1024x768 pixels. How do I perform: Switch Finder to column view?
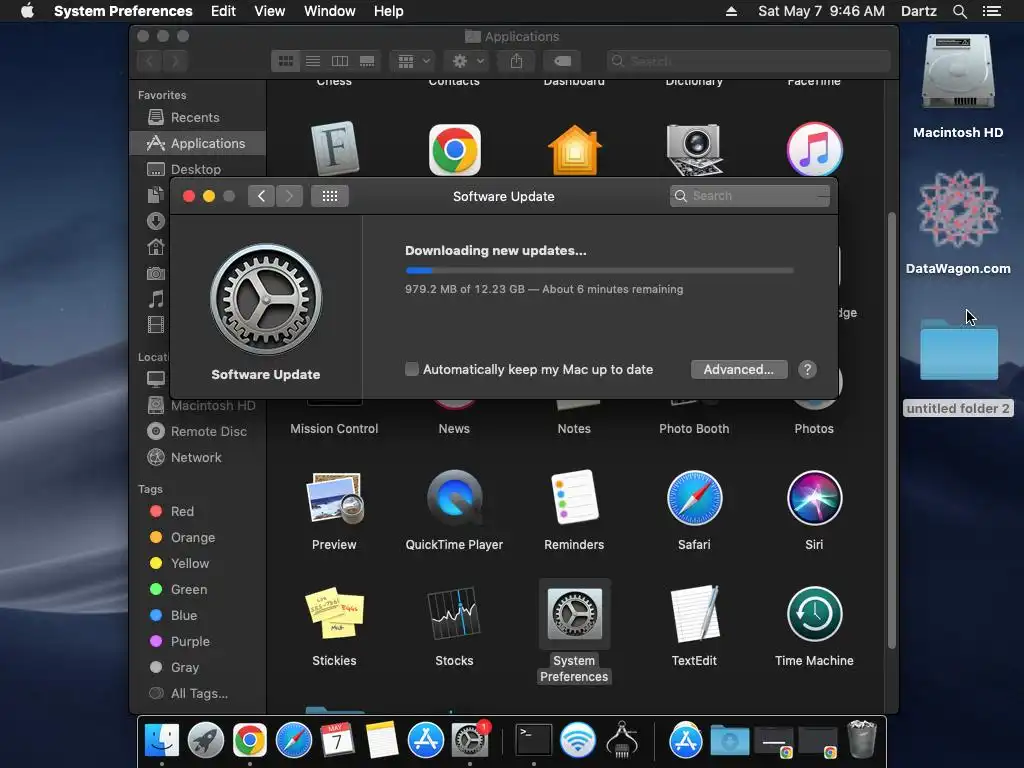(x=340, y=61)
